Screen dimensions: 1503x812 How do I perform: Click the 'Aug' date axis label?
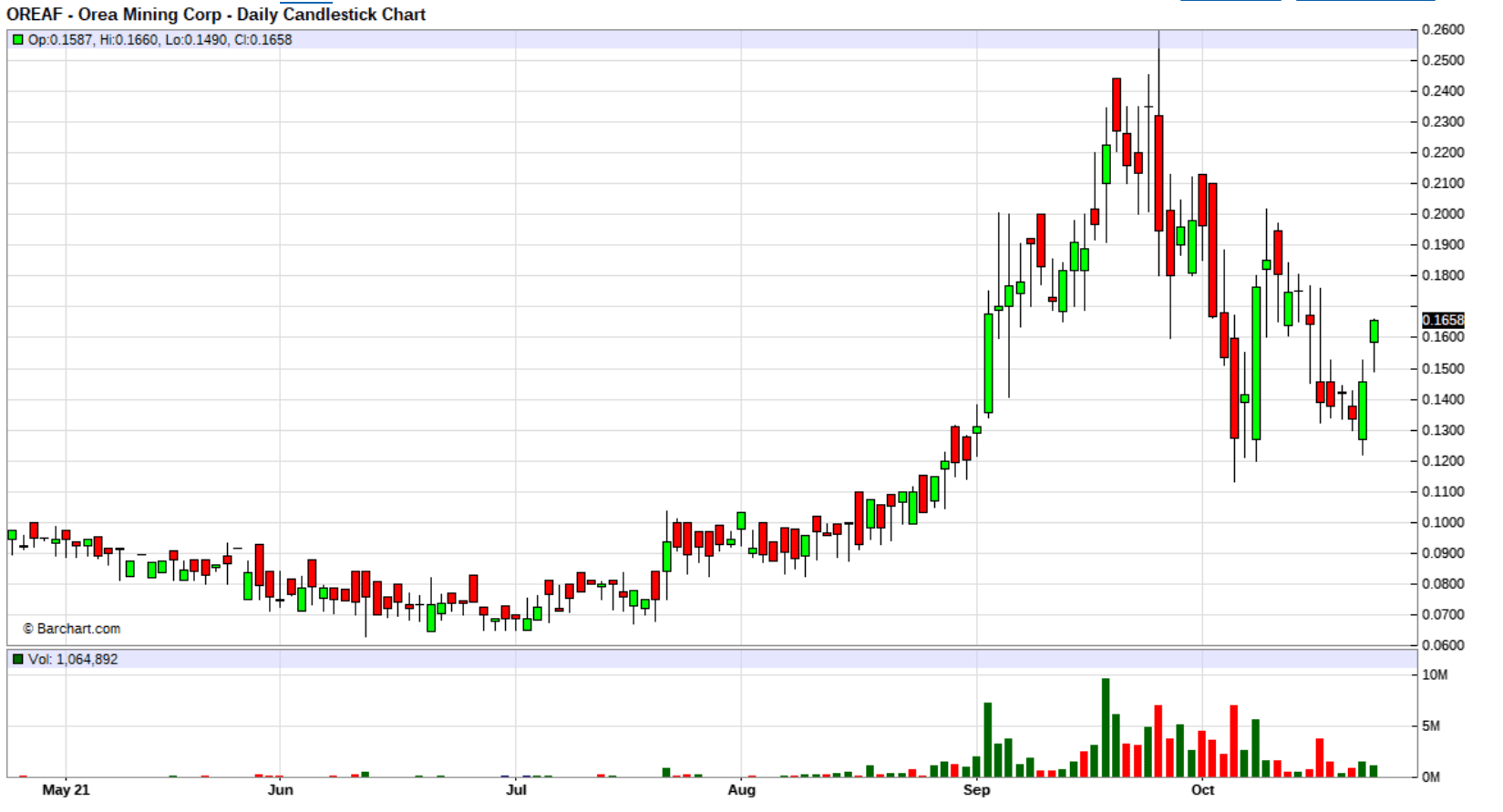click(741, 790)
